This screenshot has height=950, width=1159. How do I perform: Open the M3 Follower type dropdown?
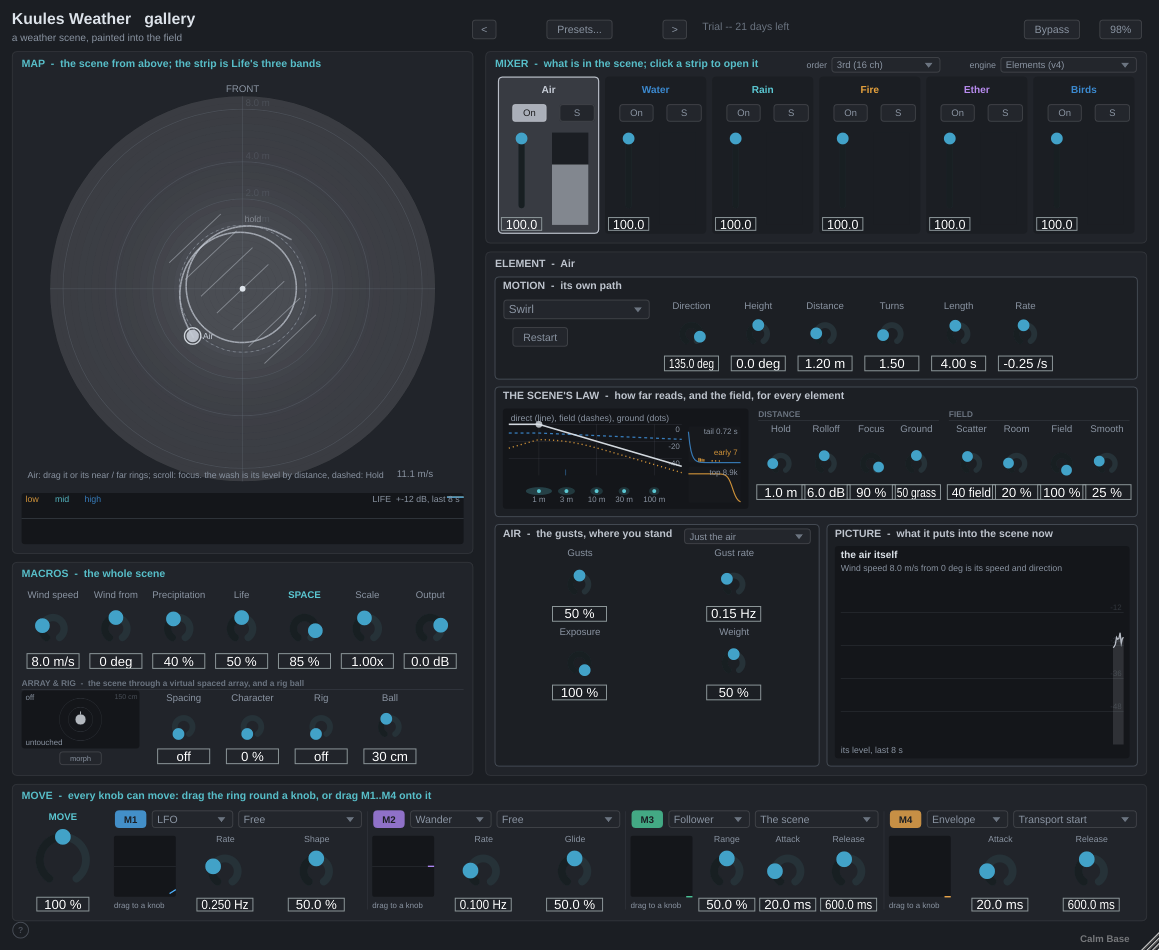click(709, 819)
